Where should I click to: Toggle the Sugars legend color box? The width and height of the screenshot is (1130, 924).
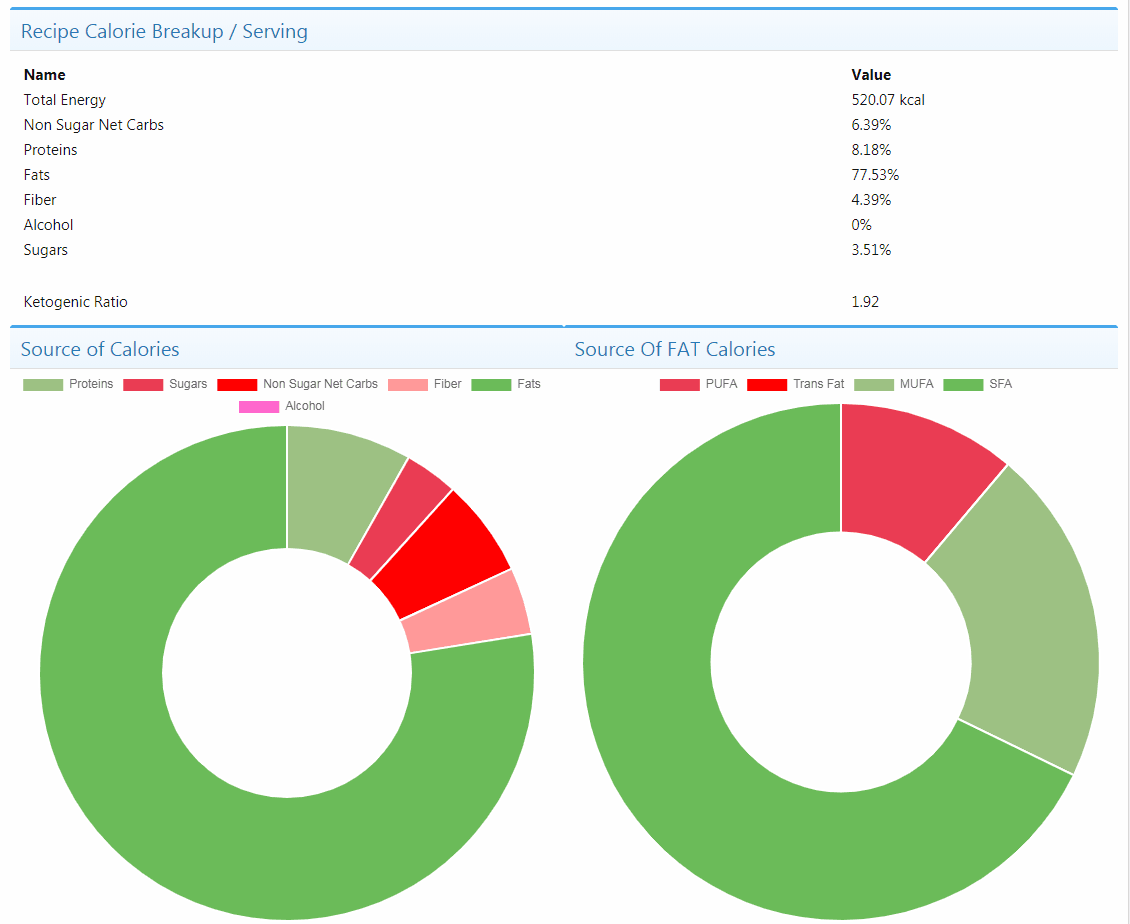click(143, 385)
